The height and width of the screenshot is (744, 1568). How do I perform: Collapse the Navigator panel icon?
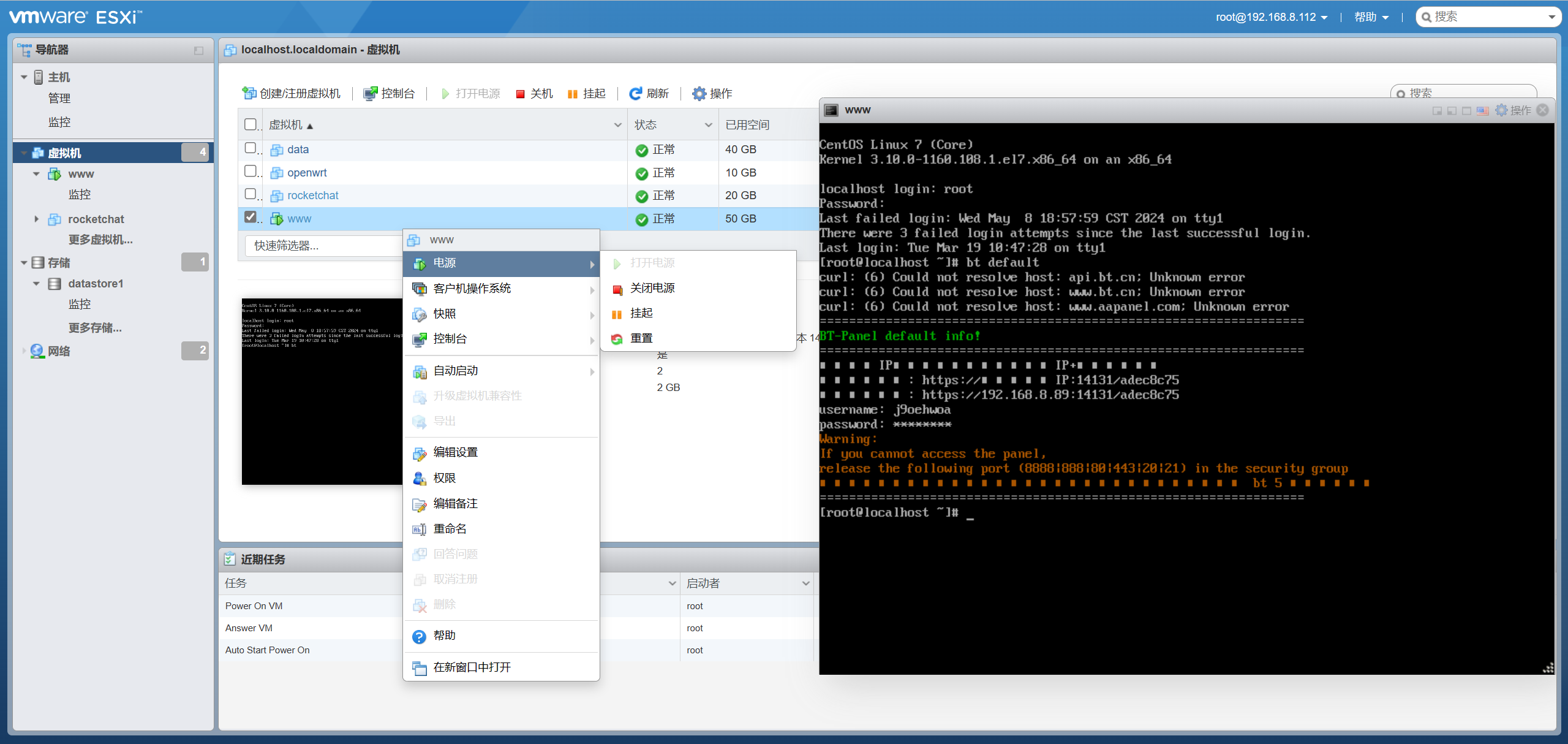point(198,50)
